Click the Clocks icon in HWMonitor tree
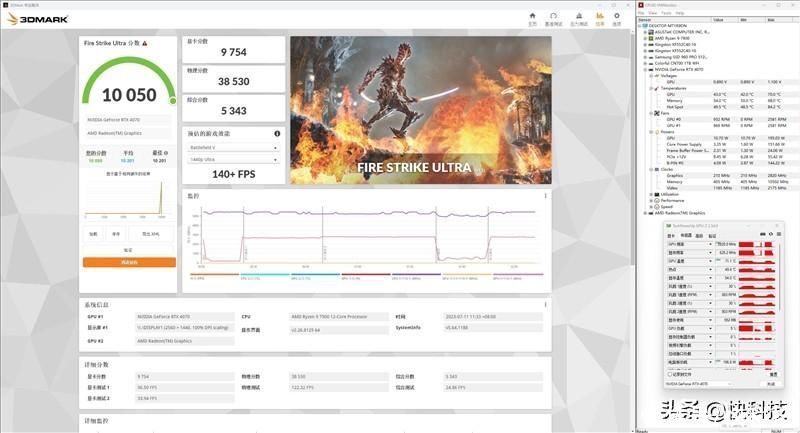 pyautogui.click(x=657, y=169)
